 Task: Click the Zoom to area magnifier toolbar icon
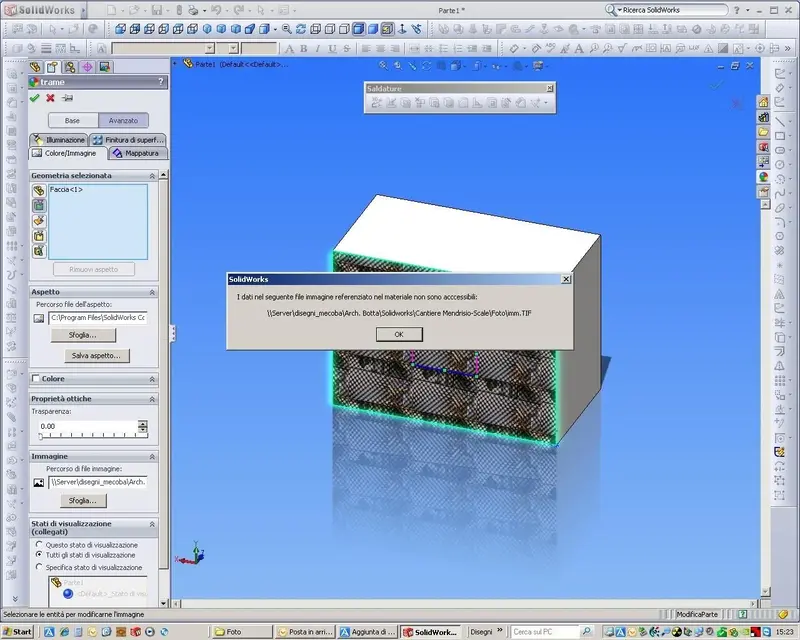click(287, 29)
